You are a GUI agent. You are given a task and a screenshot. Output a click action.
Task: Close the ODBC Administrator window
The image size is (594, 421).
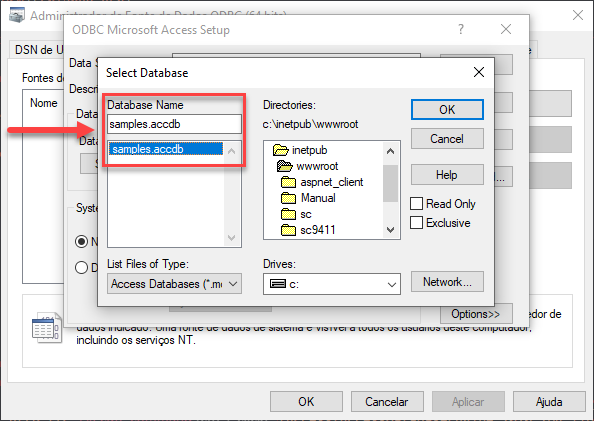click(x=578, y=15)
